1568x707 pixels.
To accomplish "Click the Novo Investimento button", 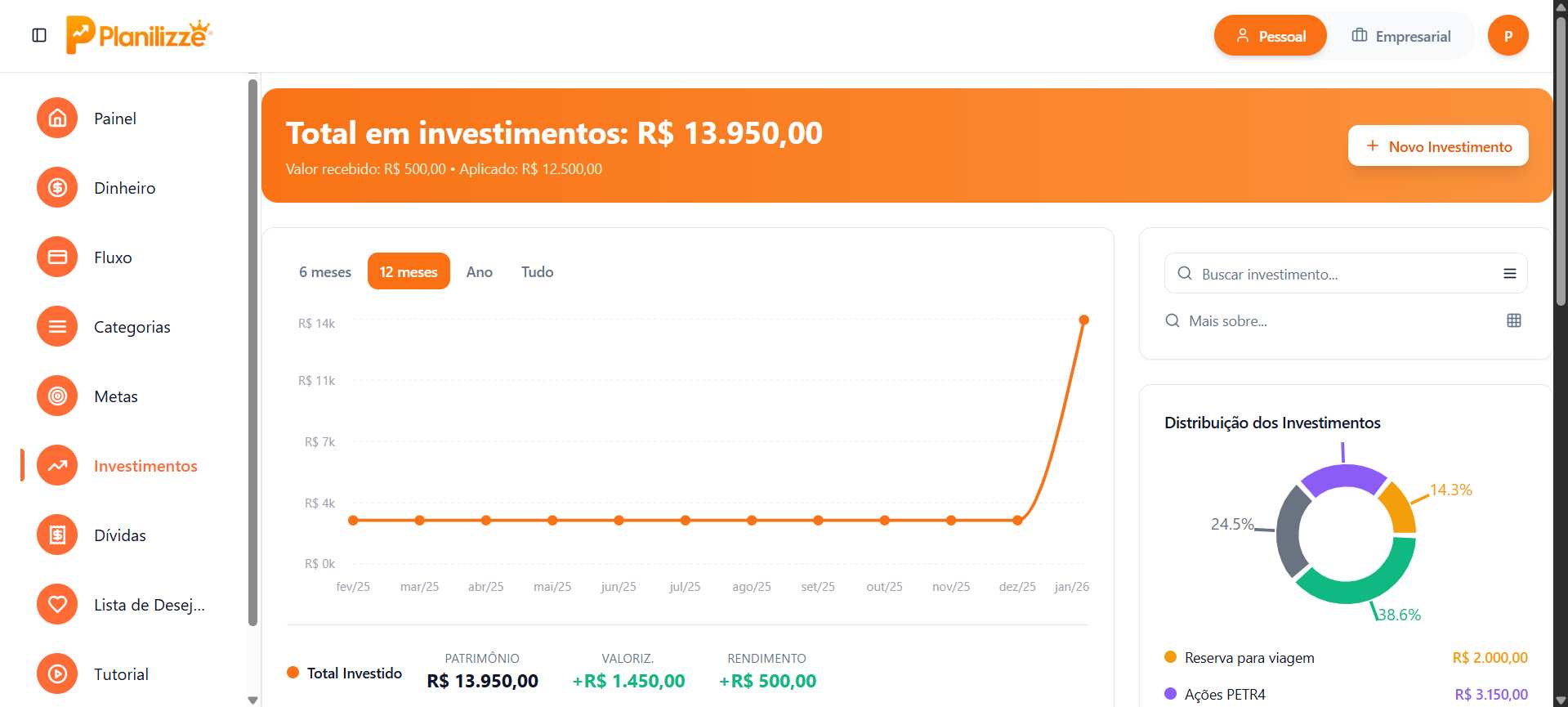I will pos(1437,146).
